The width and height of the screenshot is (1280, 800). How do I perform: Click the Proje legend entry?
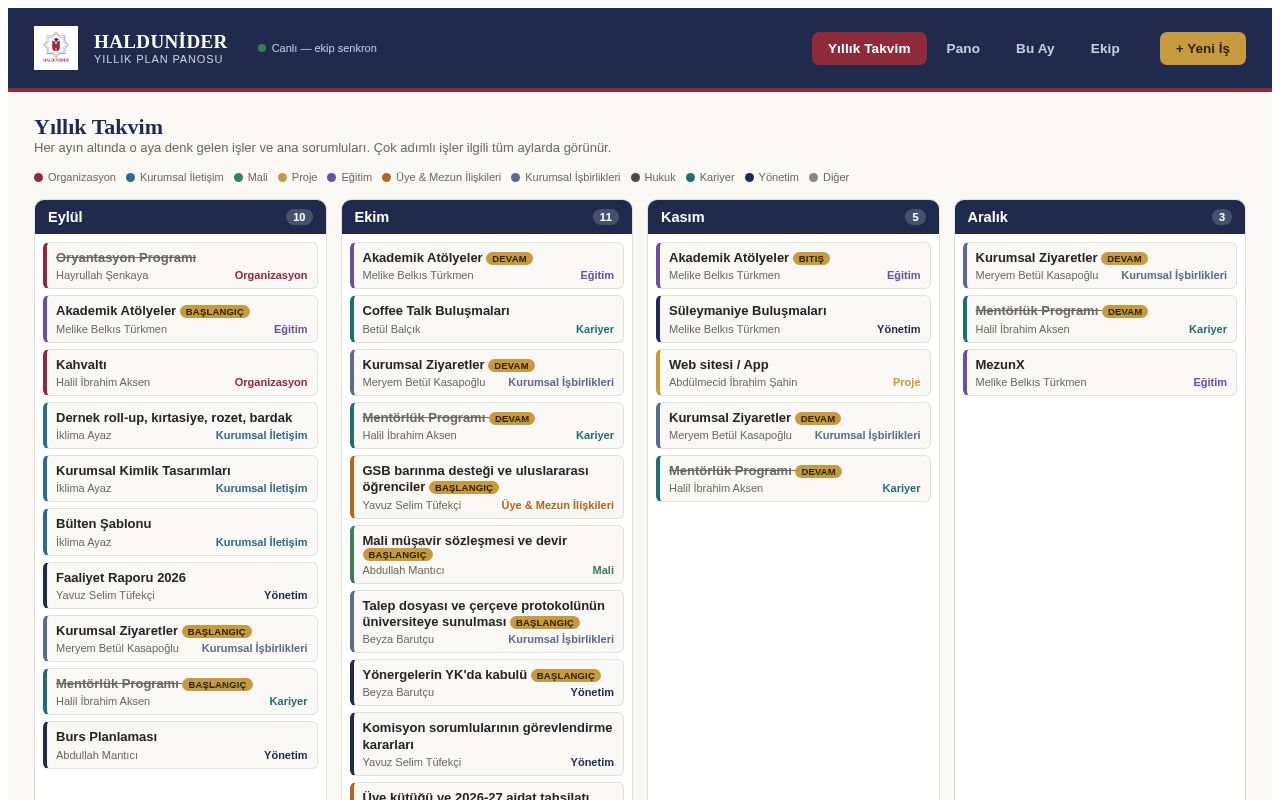[298, 177]
